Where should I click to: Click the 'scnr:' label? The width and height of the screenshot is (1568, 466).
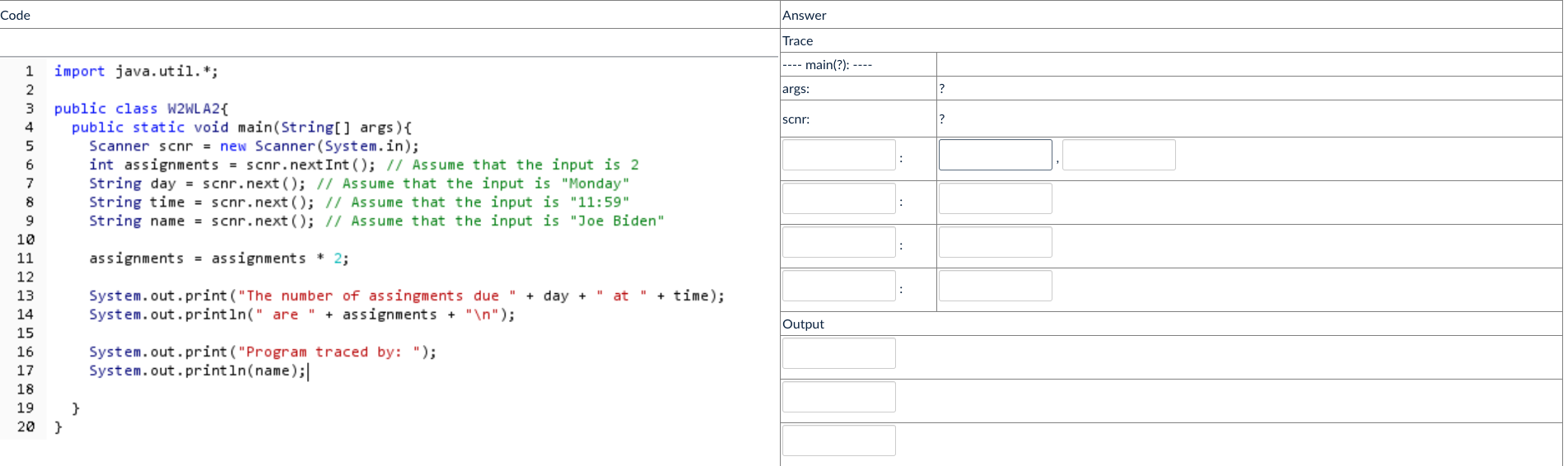[x=796, y=119]
